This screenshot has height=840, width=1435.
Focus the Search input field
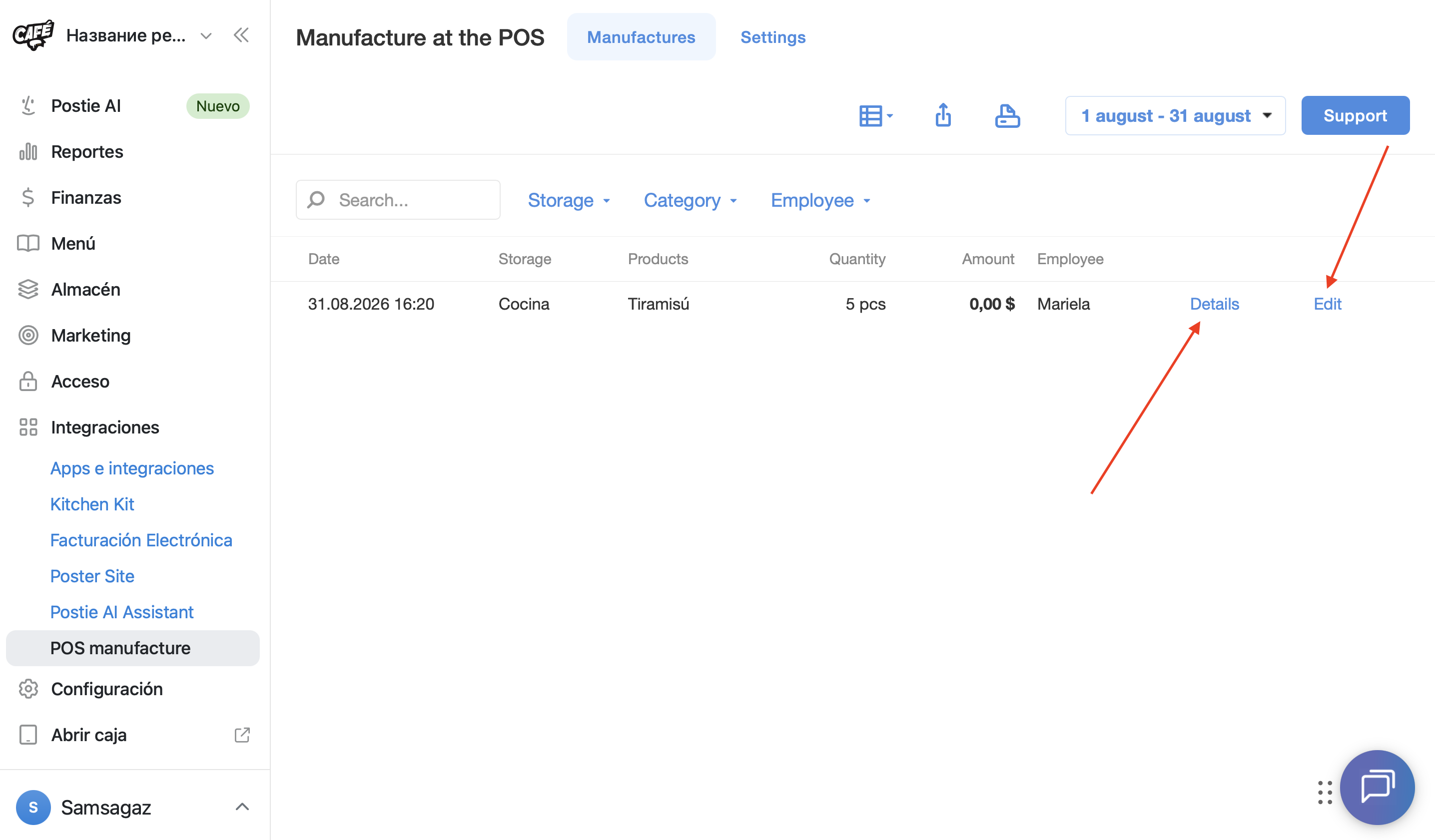coord(398,200)
